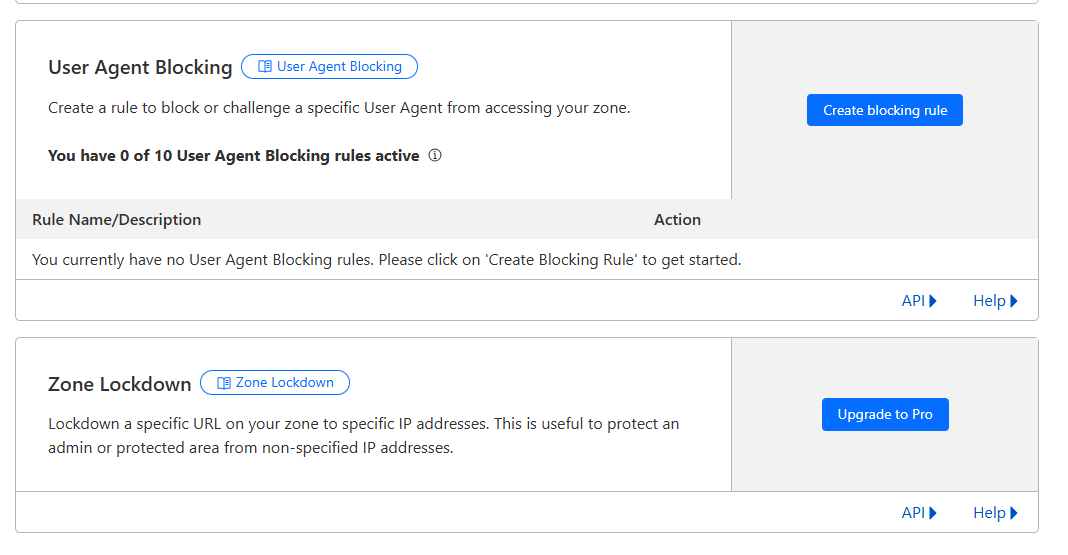Create a new User Agent blocking rule
This screenshot has width=1068, height=555.
885,110
